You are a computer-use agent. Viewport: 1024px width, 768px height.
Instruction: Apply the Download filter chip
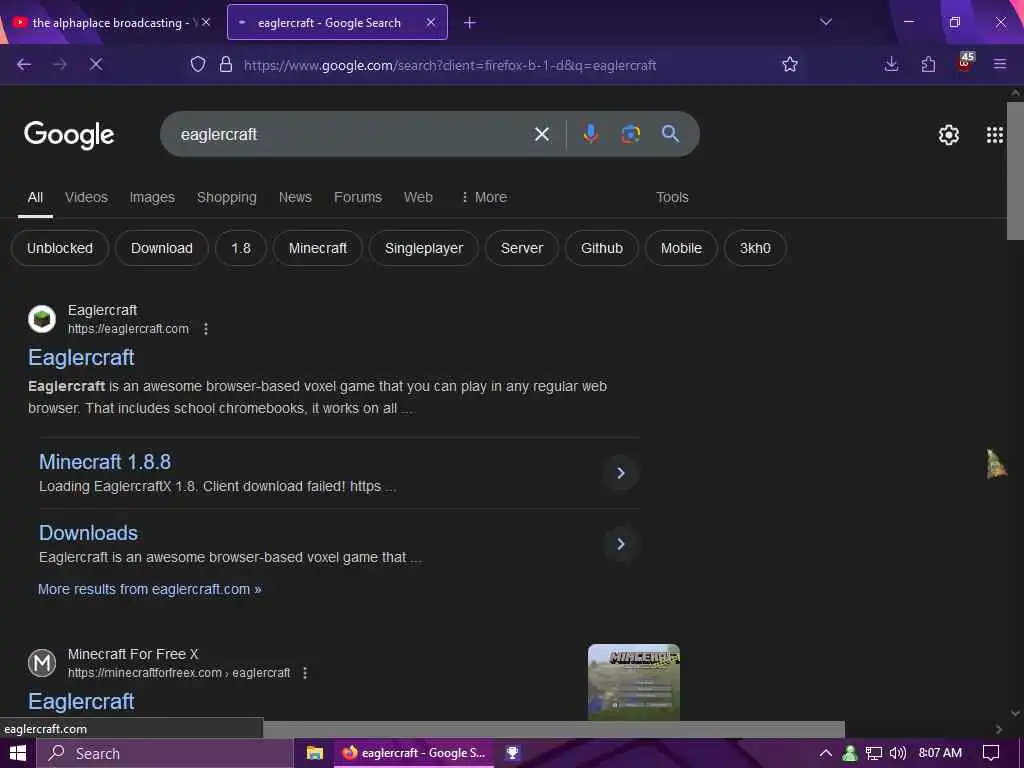[x=161, y=248]
